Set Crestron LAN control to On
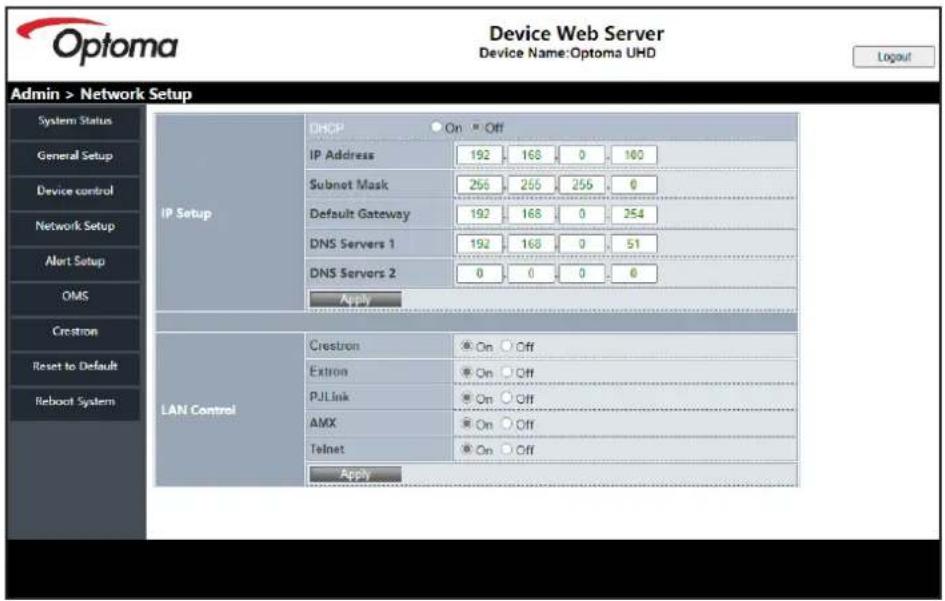945x601 pixels. (x=466, y=346)
